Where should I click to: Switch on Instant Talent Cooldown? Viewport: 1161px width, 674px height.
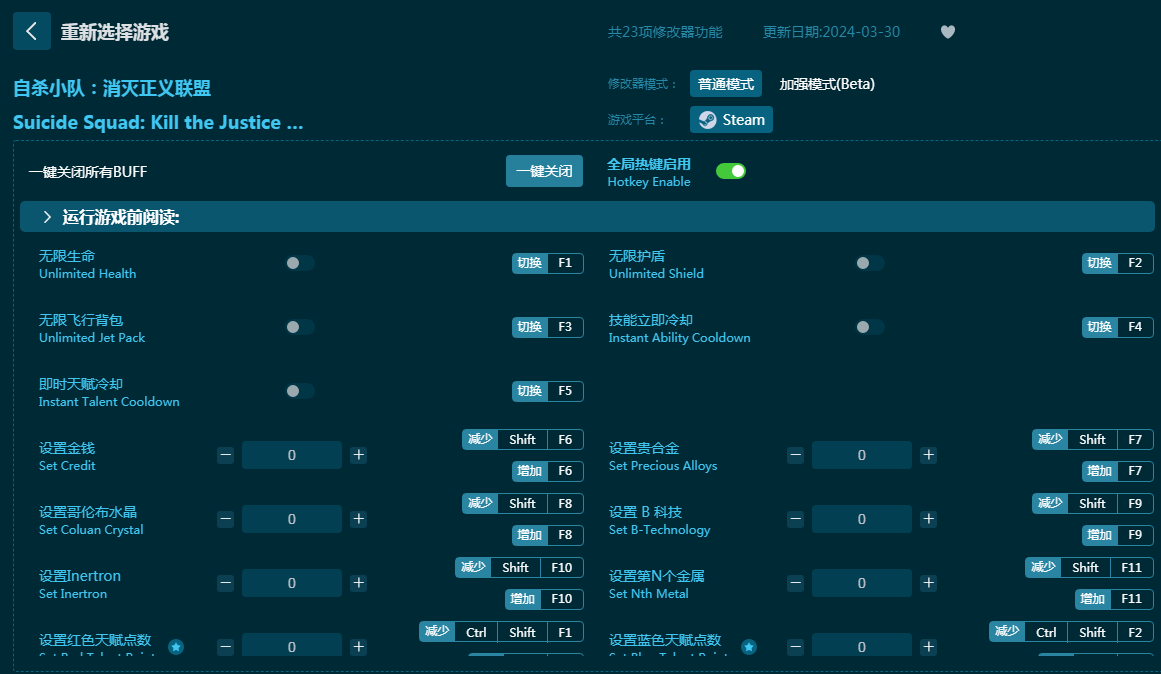(300, 391)
